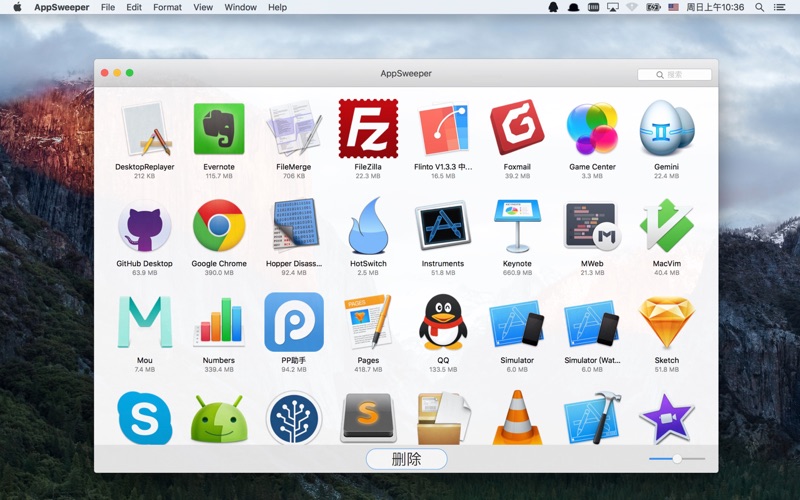Viewport: 800px width, 500px height.
Task: Choose the FileZilla app icon
Action: point(368,129)
